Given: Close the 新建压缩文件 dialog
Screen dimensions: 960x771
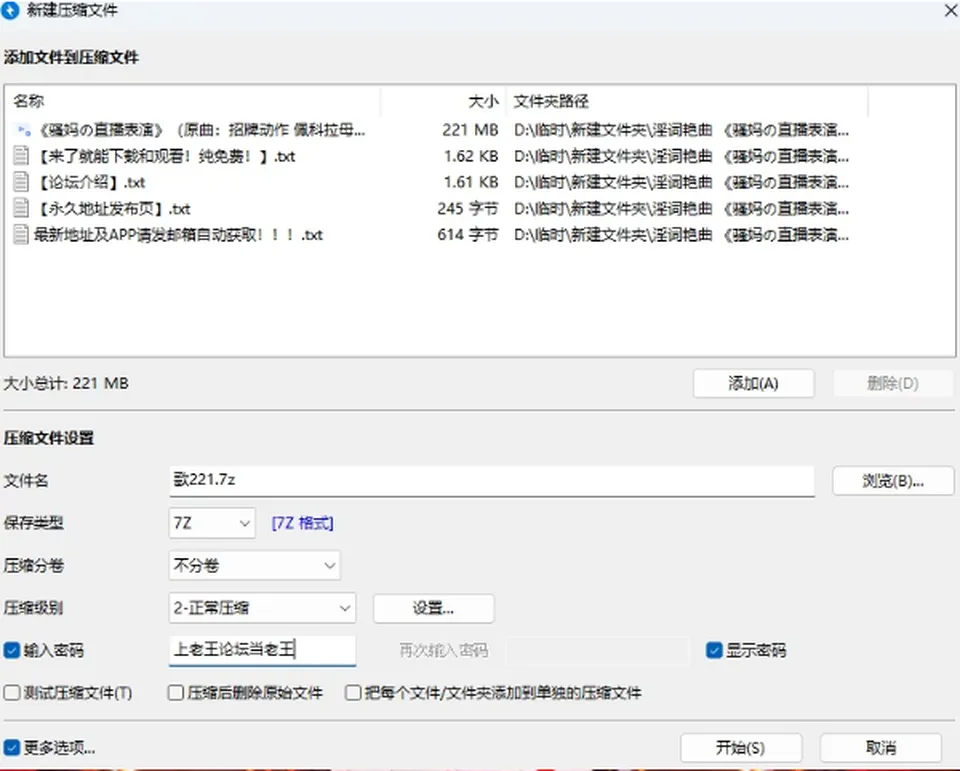Looking at the screenshot, I should (951, 10).
